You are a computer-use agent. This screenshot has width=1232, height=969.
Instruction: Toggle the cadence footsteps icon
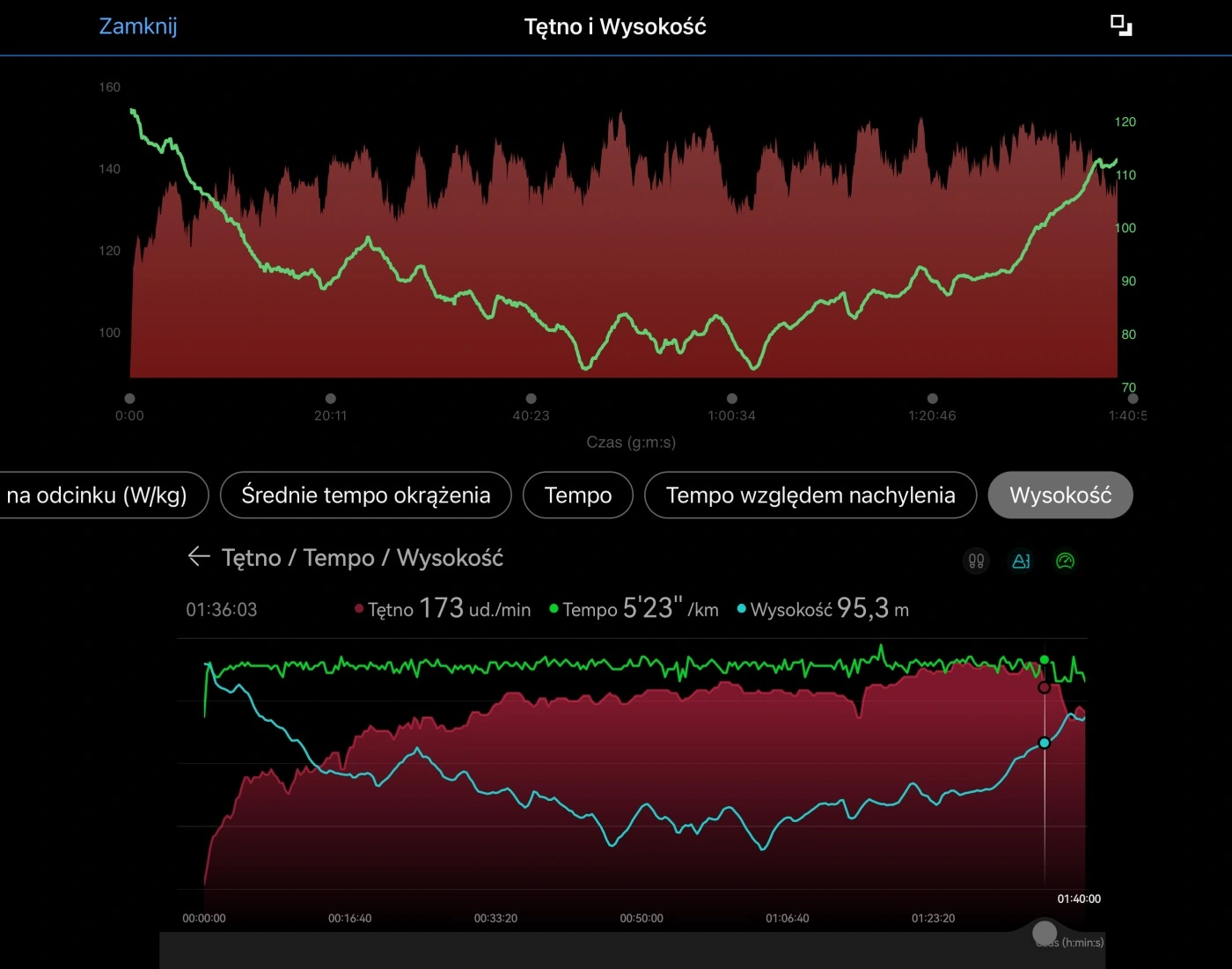click(x=976, y=561)
